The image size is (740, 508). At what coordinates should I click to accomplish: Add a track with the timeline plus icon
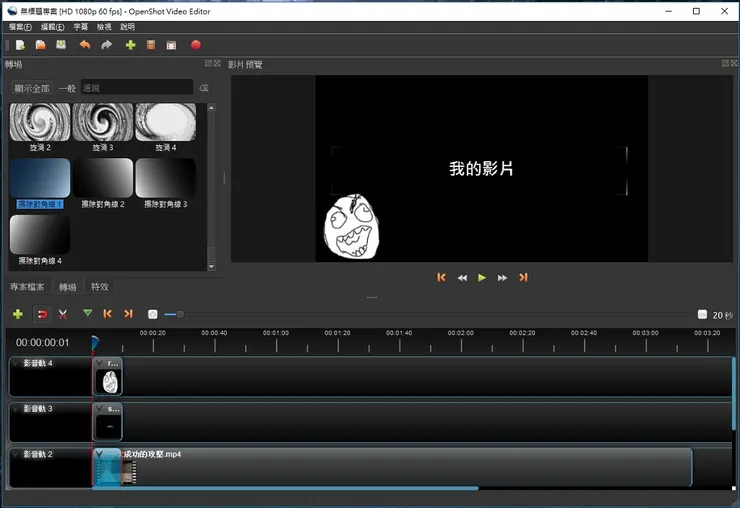[18, 314]
